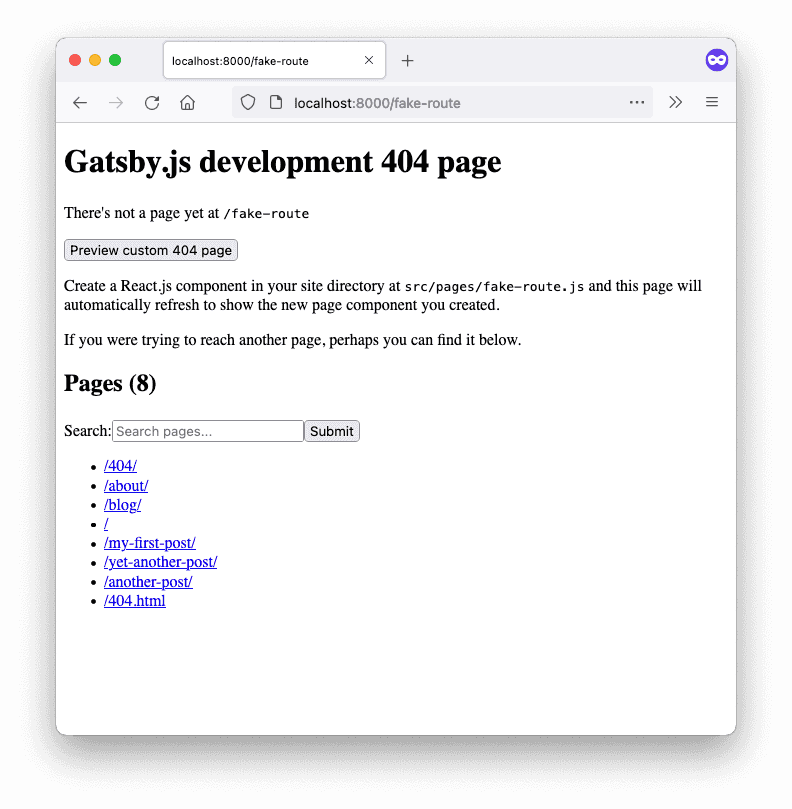
Task: Navigate to the /404.html link
Action: 135,601
